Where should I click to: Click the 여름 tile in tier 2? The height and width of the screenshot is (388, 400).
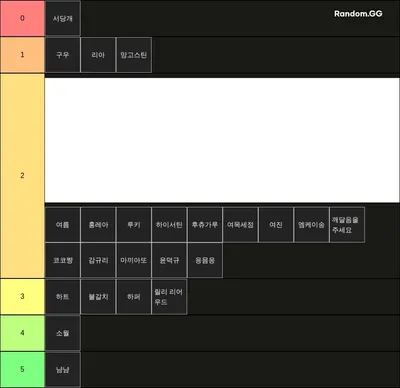click(63, 225)
